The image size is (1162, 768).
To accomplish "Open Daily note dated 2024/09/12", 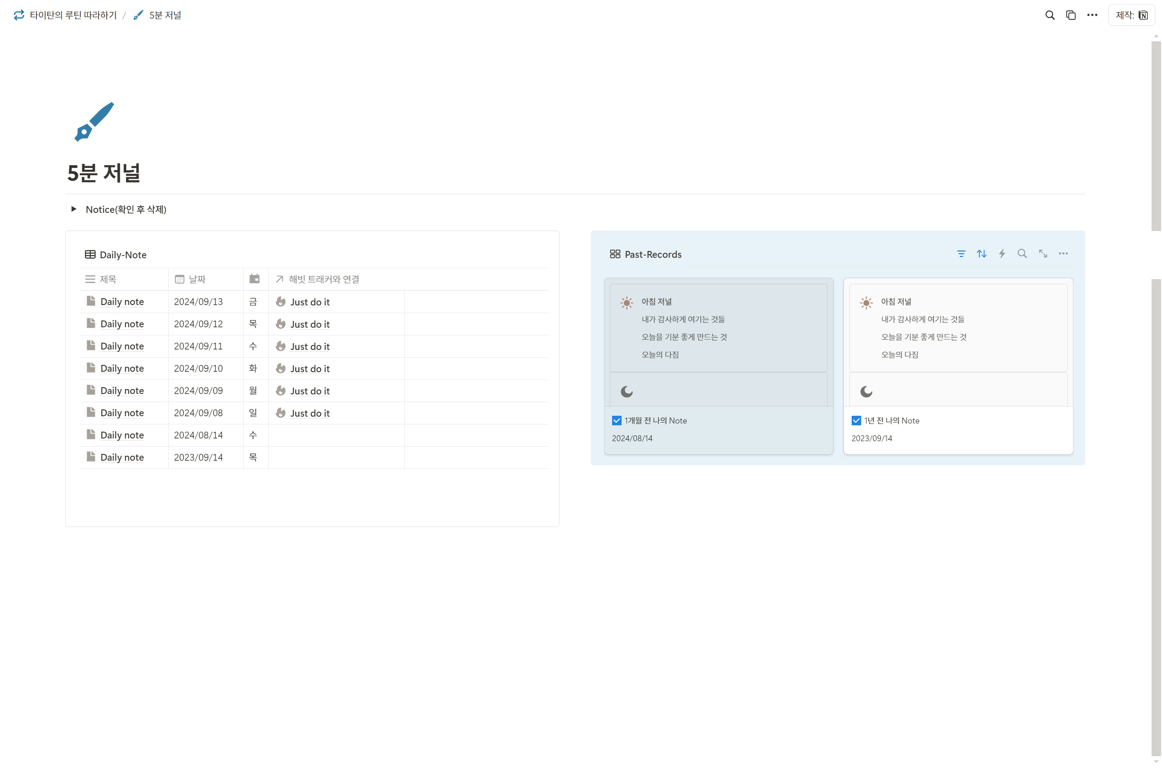I will [122, 324].
